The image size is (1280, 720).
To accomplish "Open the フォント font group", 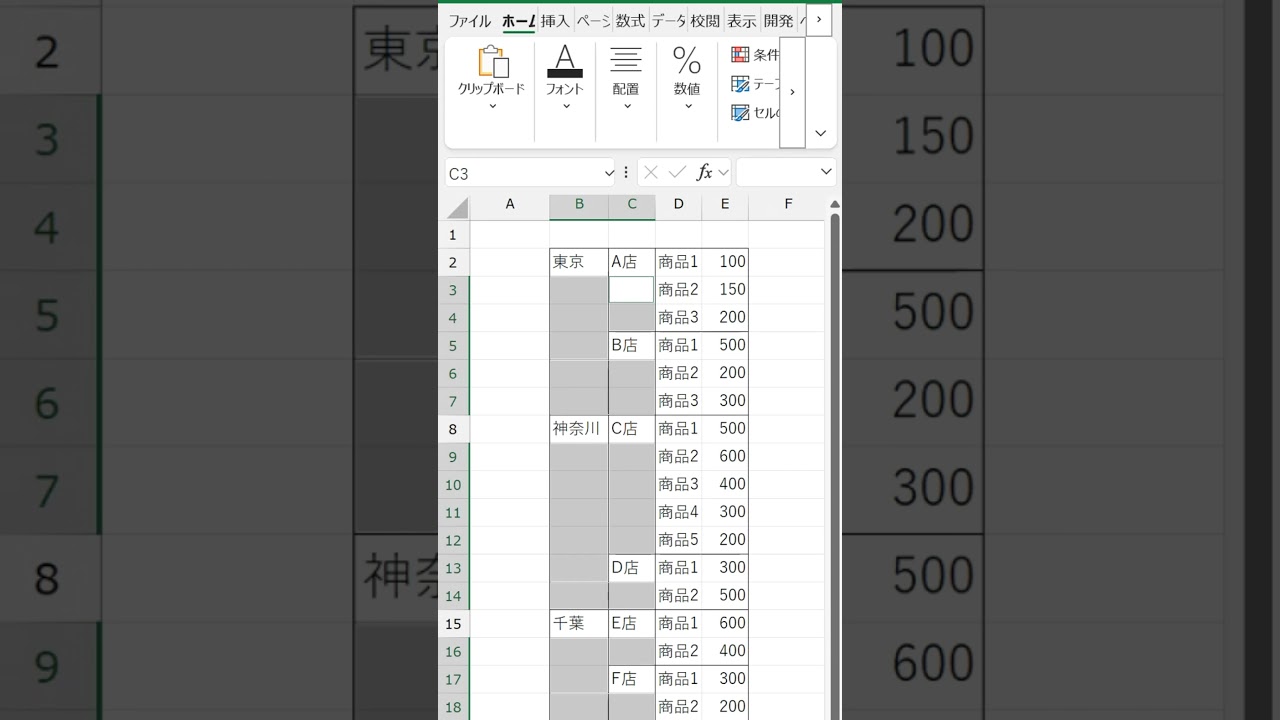I will tap(564, 75).
